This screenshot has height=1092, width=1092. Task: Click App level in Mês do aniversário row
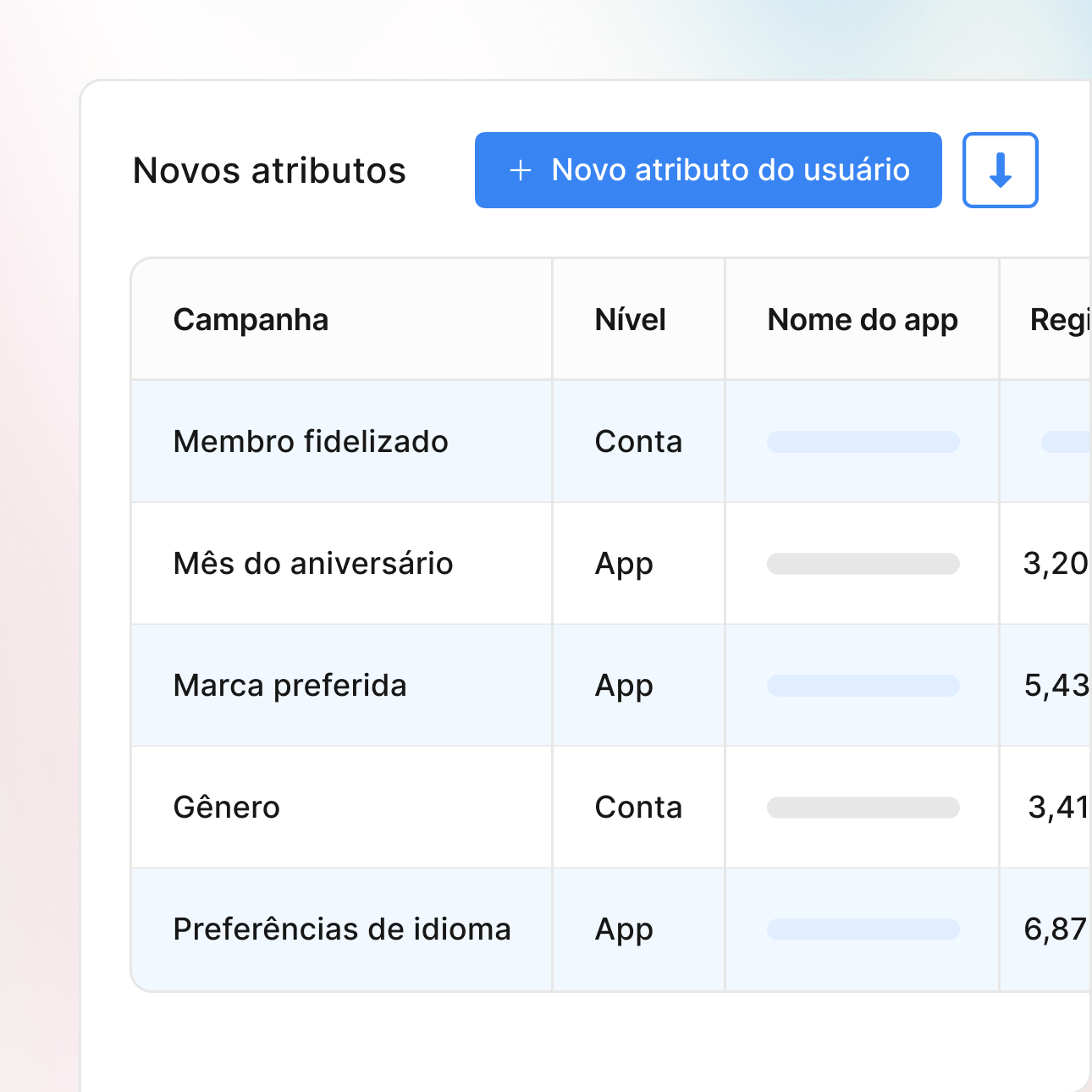click(x=624, y=564)
